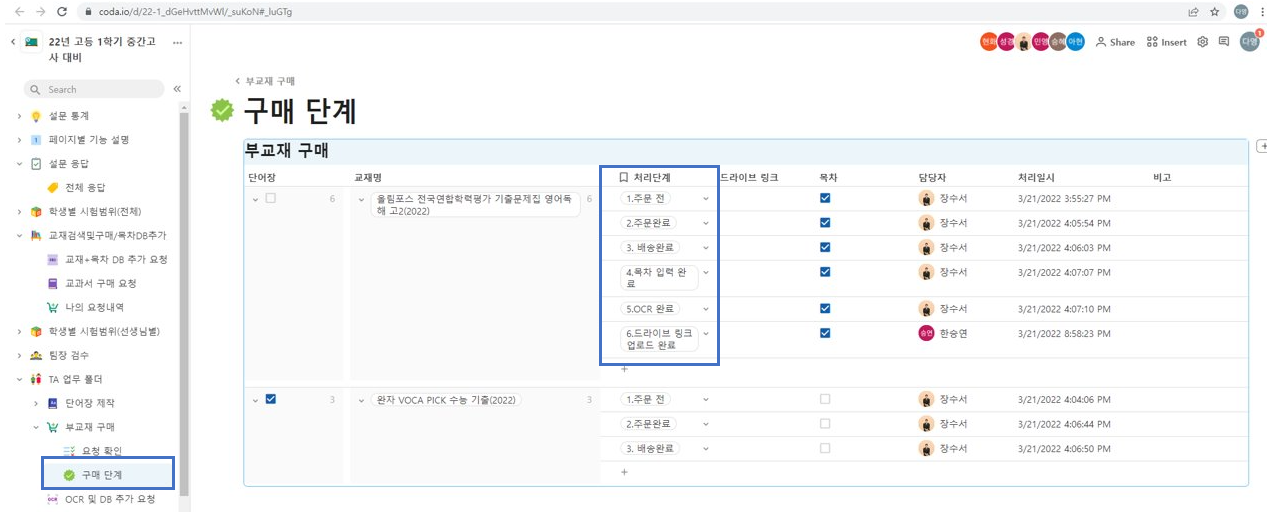Viewport: 1275px width, 518px height.
Task: Collapse the 올림포스 교재명 group chevron
Action: pos(362,199)
